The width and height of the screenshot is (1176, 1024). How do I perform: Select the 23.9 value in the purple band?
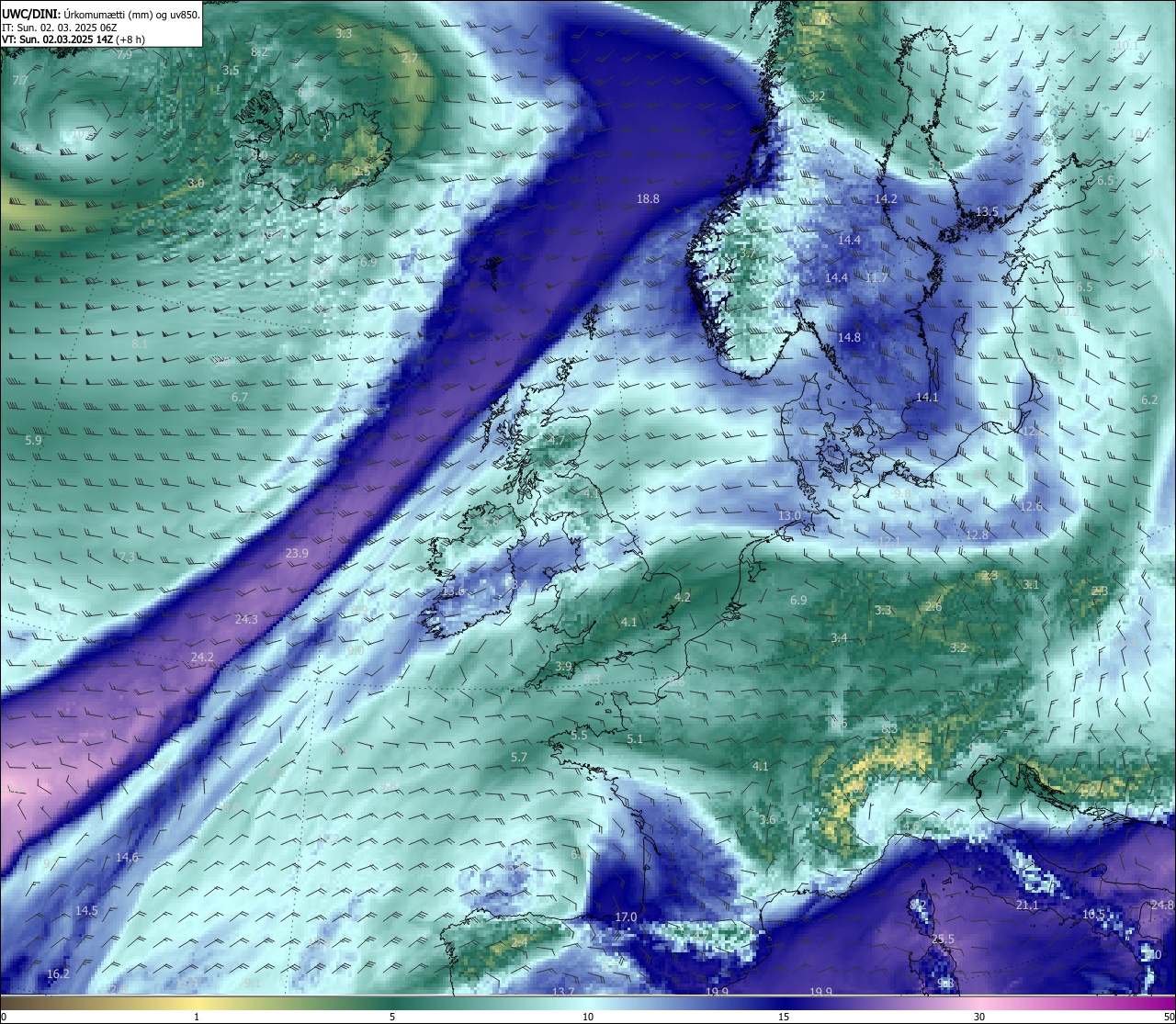(x=297, y=553)
